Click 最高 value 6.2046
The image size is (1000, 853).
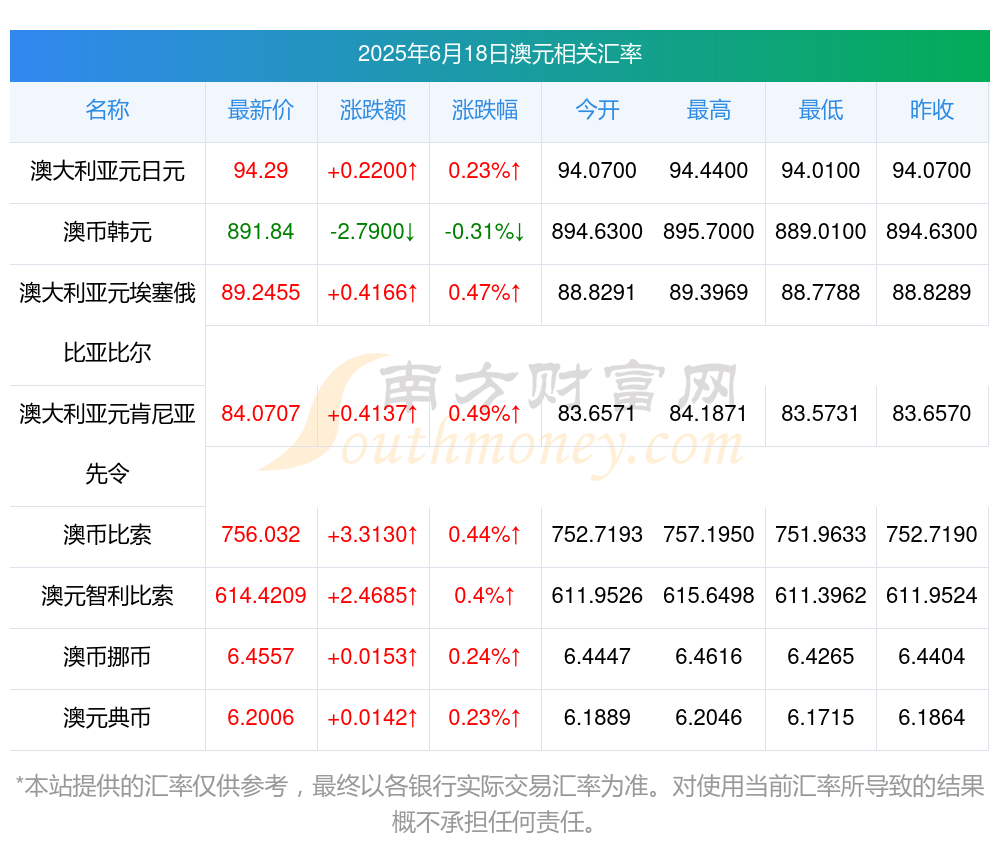point(709,718)
